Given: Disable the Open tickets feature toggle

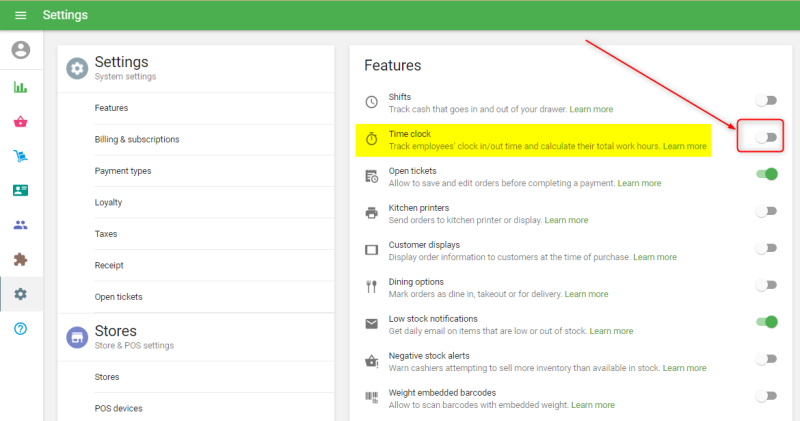Looking at the screenshot, I should 766,175.
